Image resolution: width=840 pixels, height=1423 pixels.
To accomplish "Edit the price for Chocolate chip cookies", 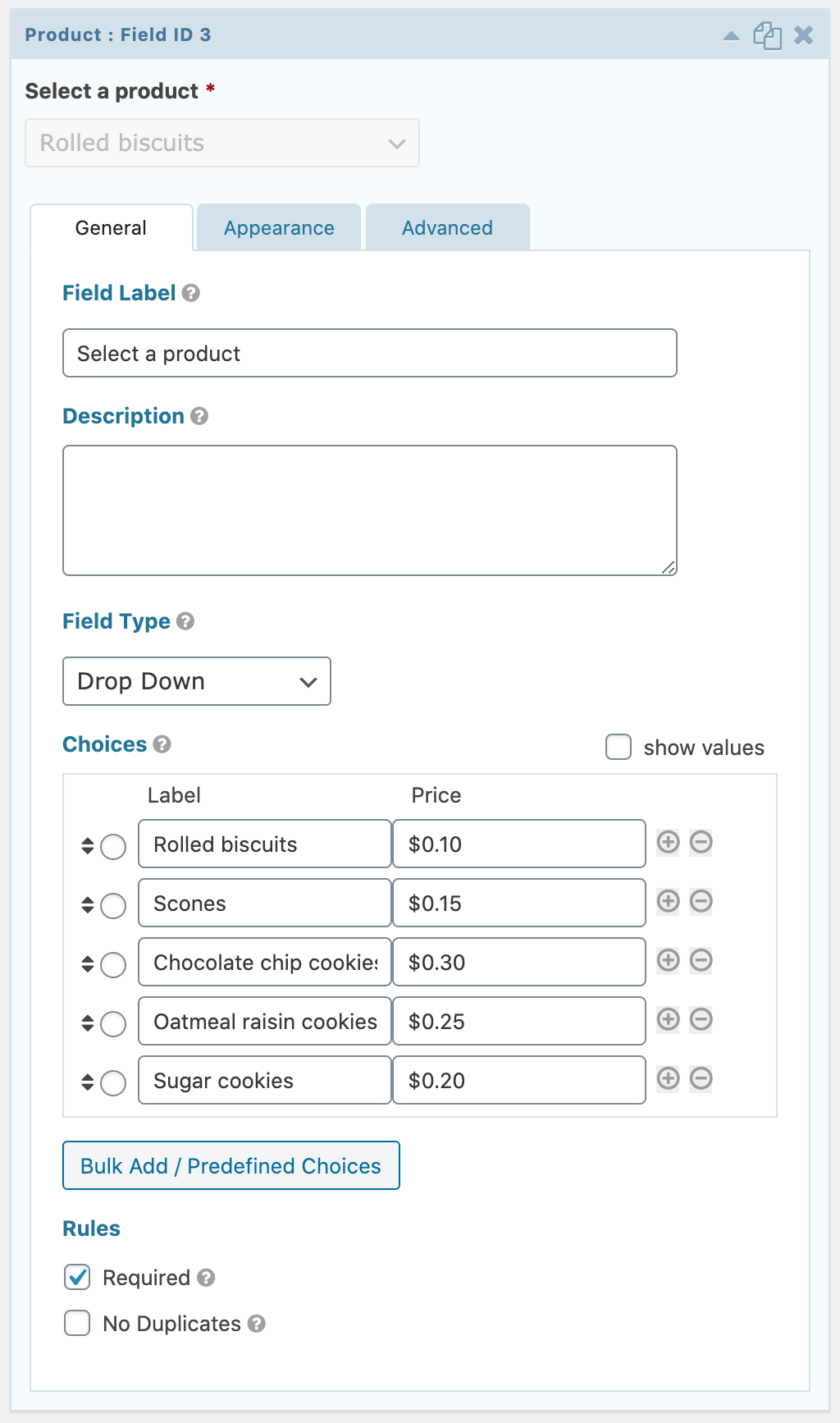I will [x=518, y=962].
